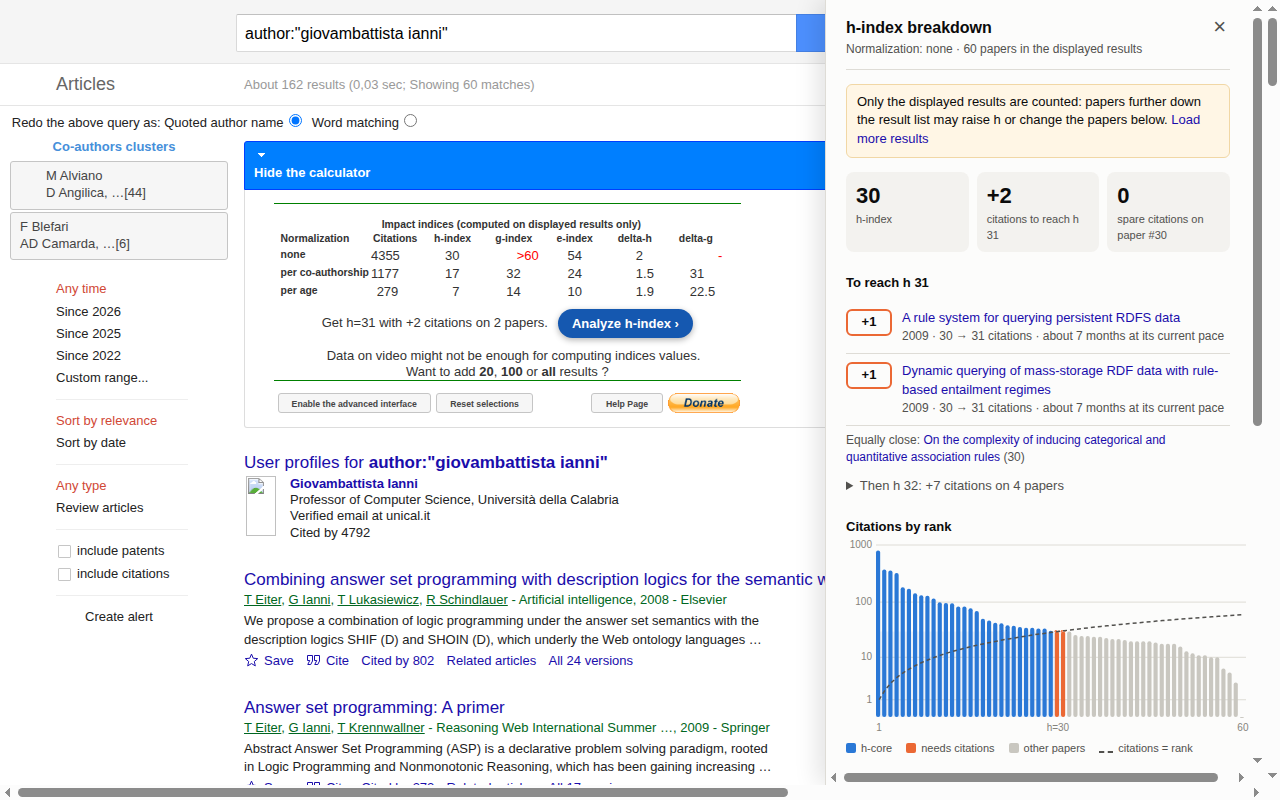Select the Word matching radio button
Viewport: 1280px width, 800px height.
coord(410,121)
